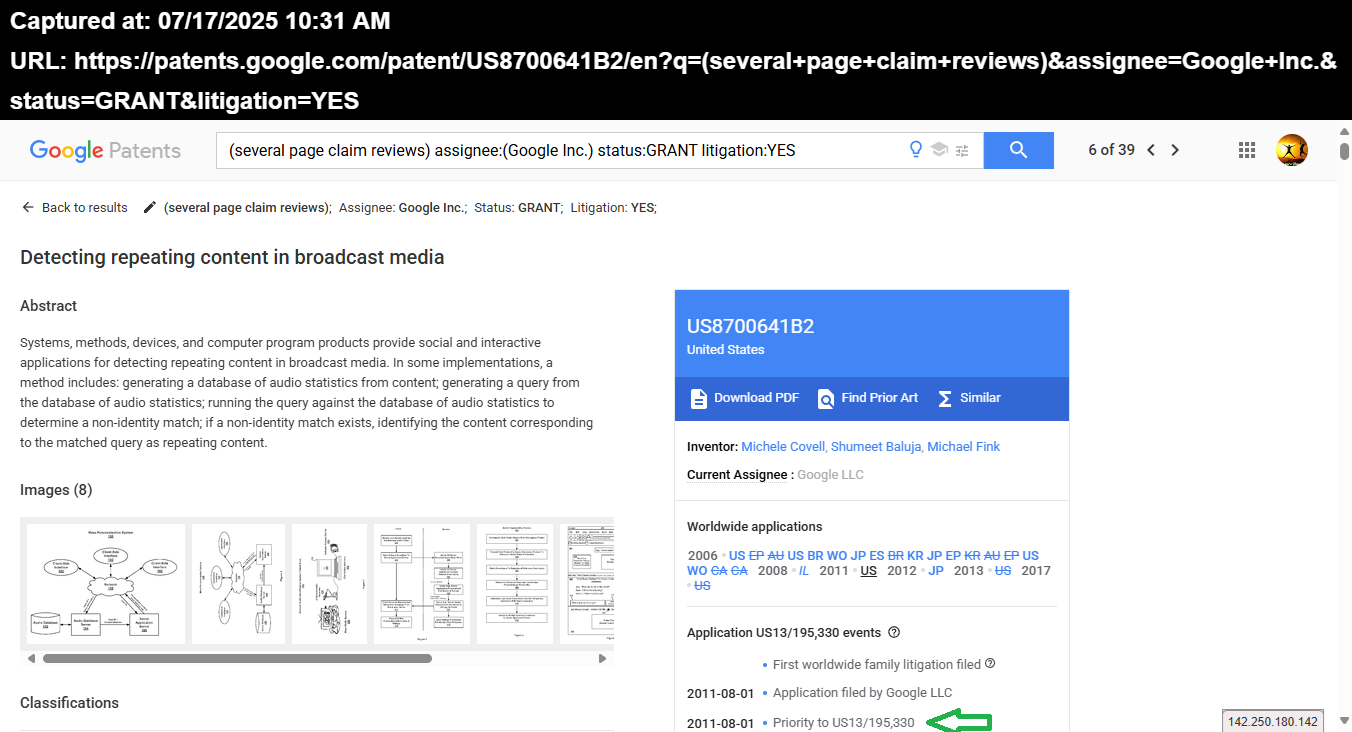Viewport: 1352px width, 732px height.
Task: Open inventor Michele Covell link
Action: 783,446
